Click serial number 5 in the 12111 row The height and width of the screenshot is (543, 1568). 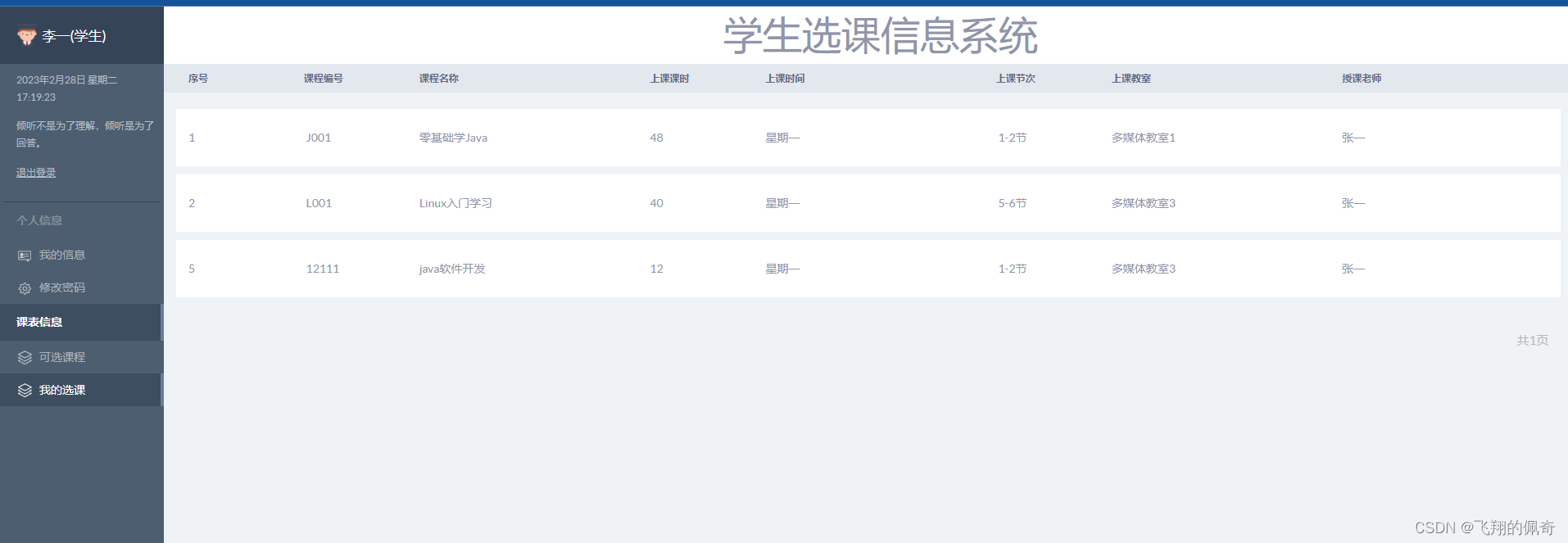(x=192, y=269)
